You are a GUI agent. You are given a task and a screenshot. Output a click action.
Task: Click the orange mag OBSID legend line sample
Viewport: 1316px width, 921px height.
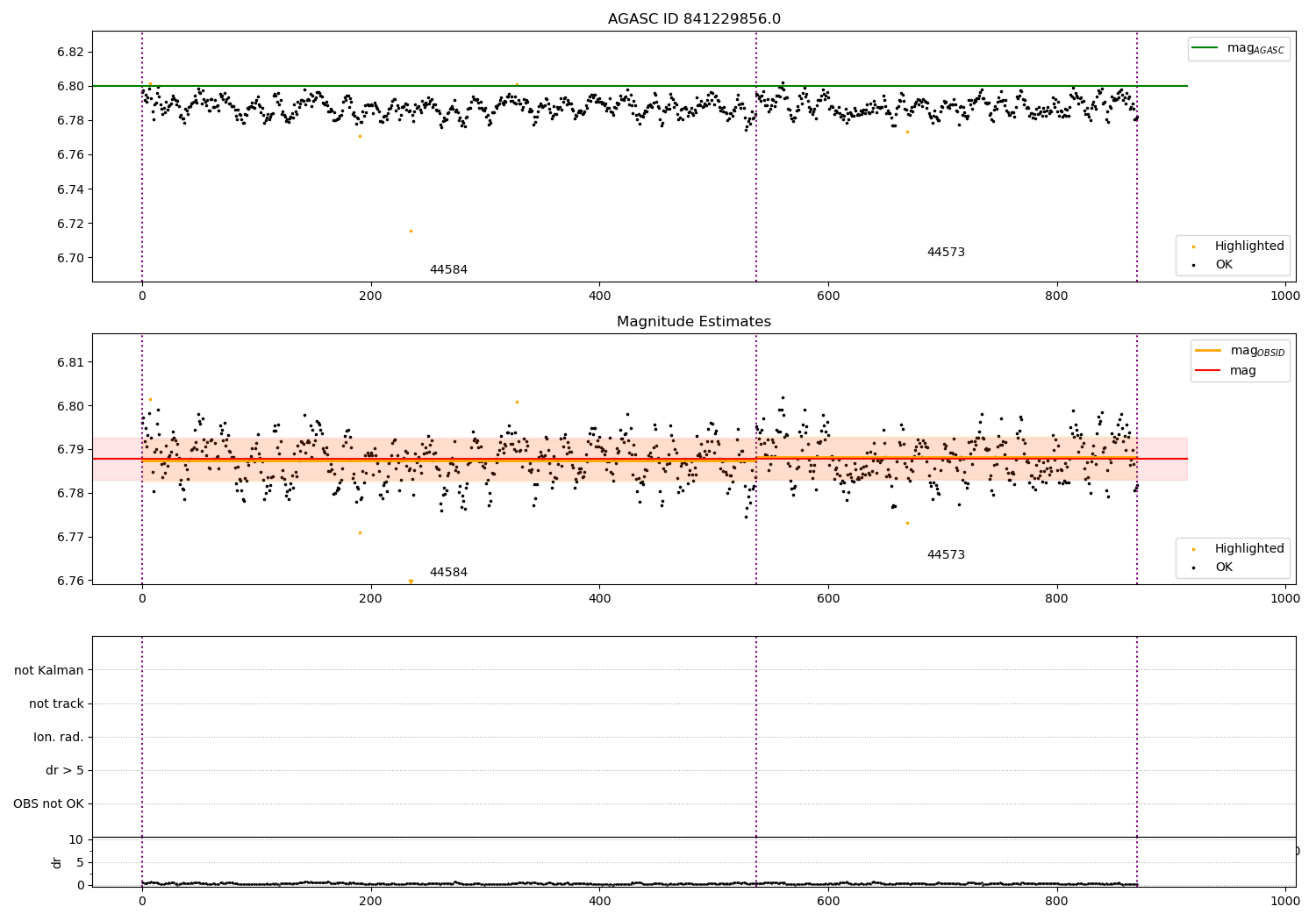pyautogui.click(x=1208, y=351)
